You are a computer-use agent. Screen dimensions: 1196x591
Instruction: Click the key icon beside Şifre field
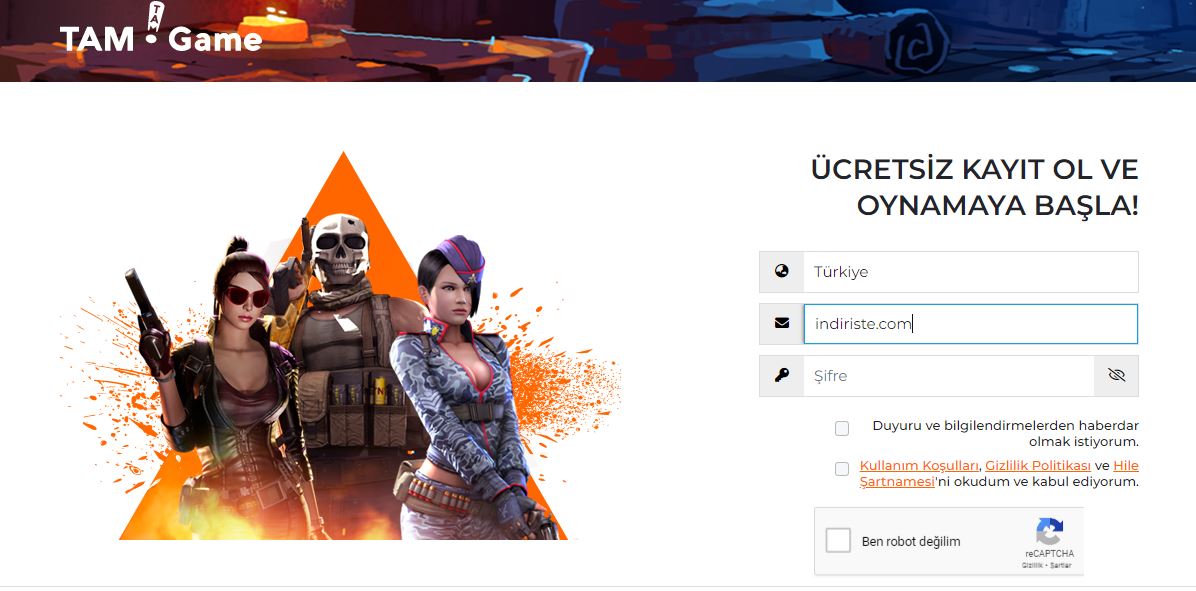781,375
